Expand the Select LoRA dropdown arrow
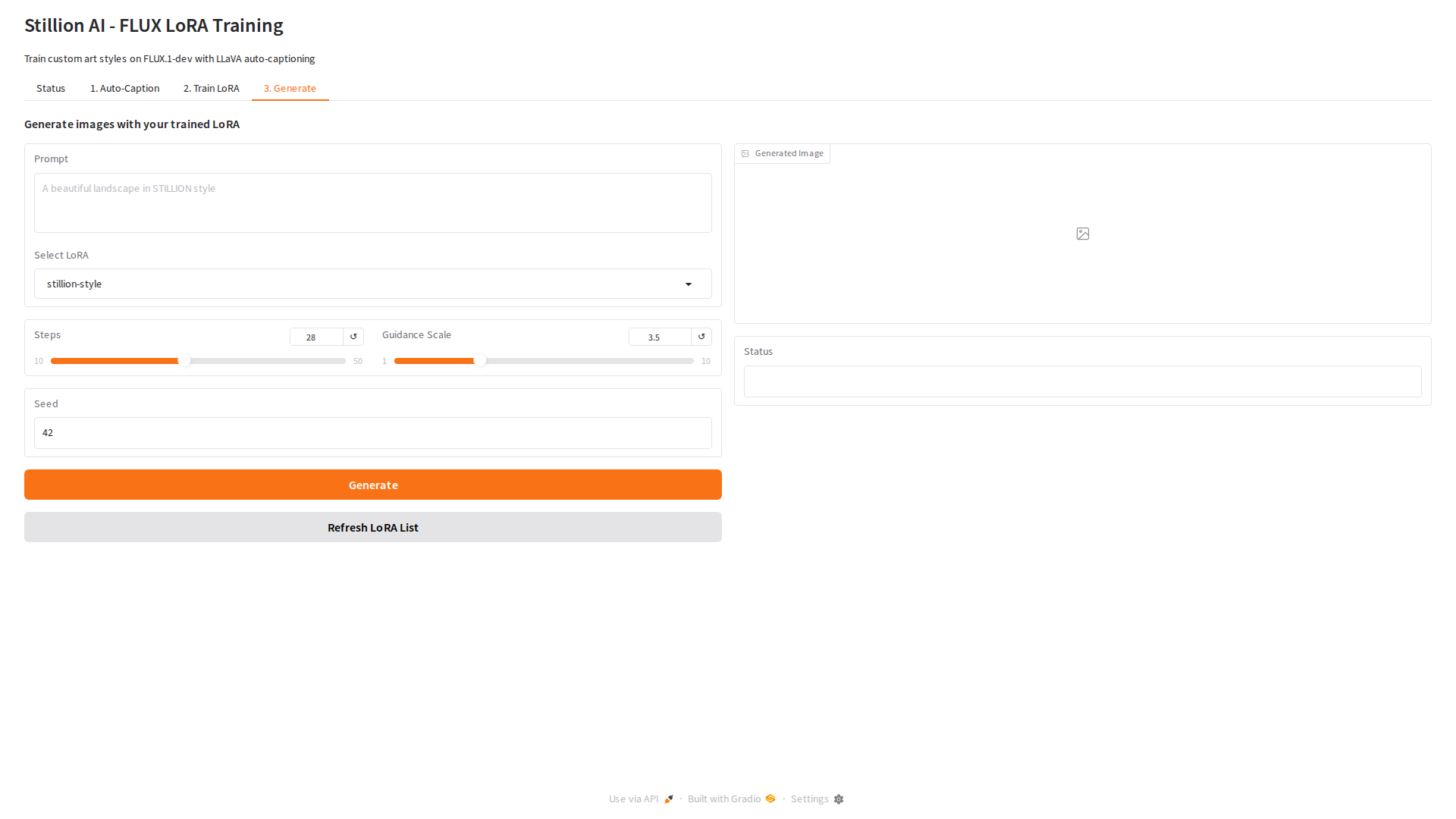 click(689, 284)
